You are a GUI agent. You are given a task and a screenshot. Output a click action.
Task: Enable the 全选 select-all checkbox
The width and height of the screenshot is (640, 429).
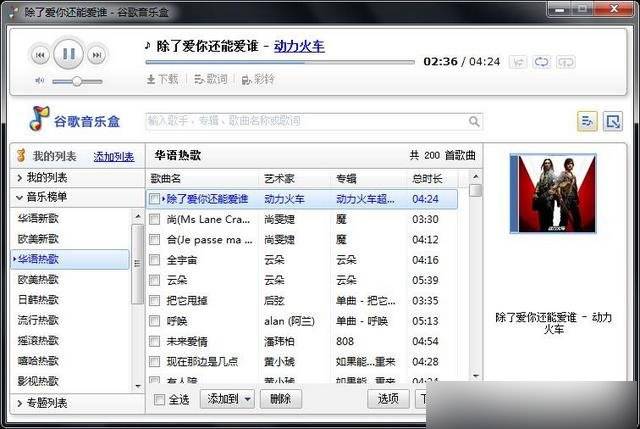point(160,399)
